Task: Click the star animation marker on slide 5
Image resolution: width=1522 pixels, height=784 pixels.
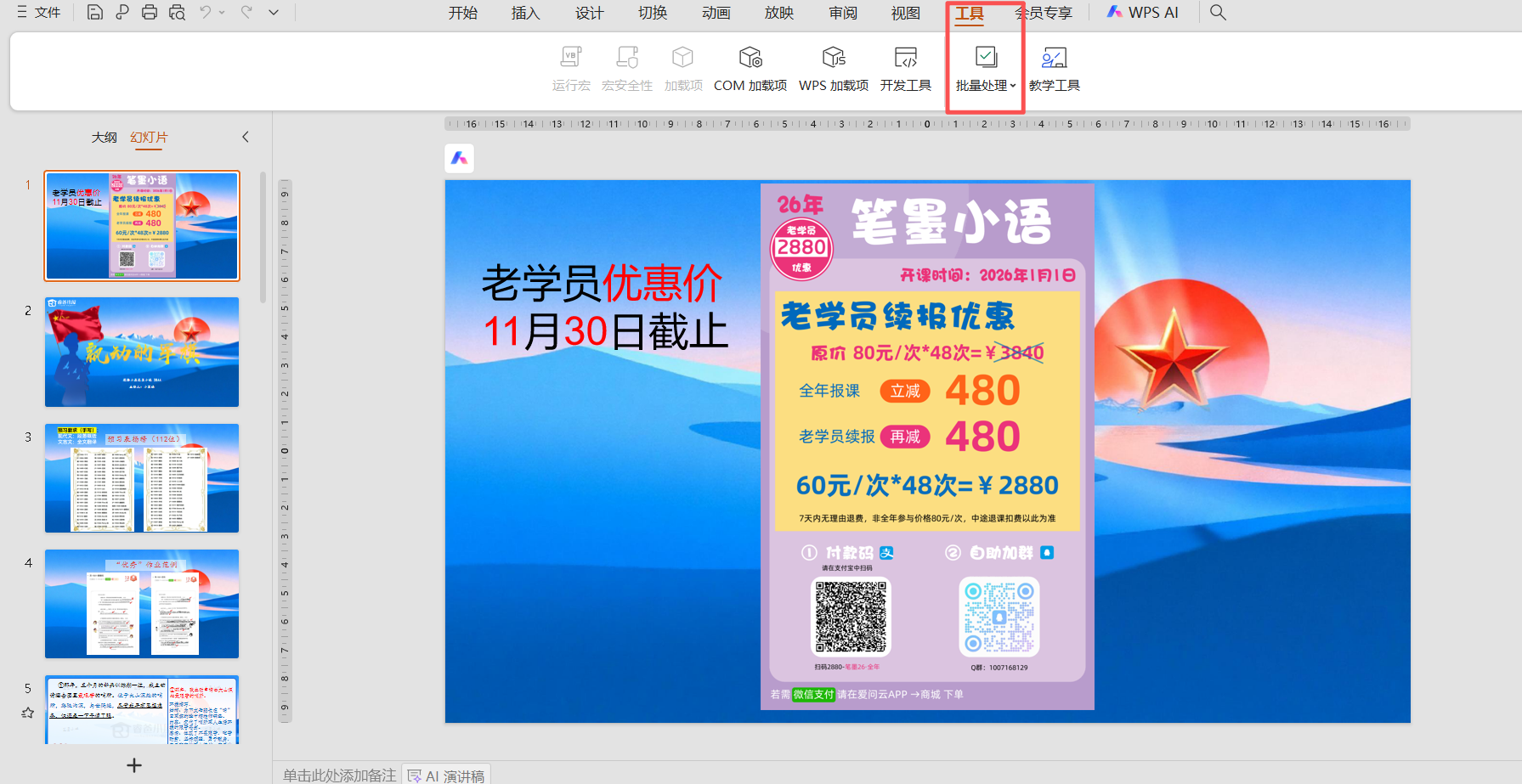Action: 28,713
